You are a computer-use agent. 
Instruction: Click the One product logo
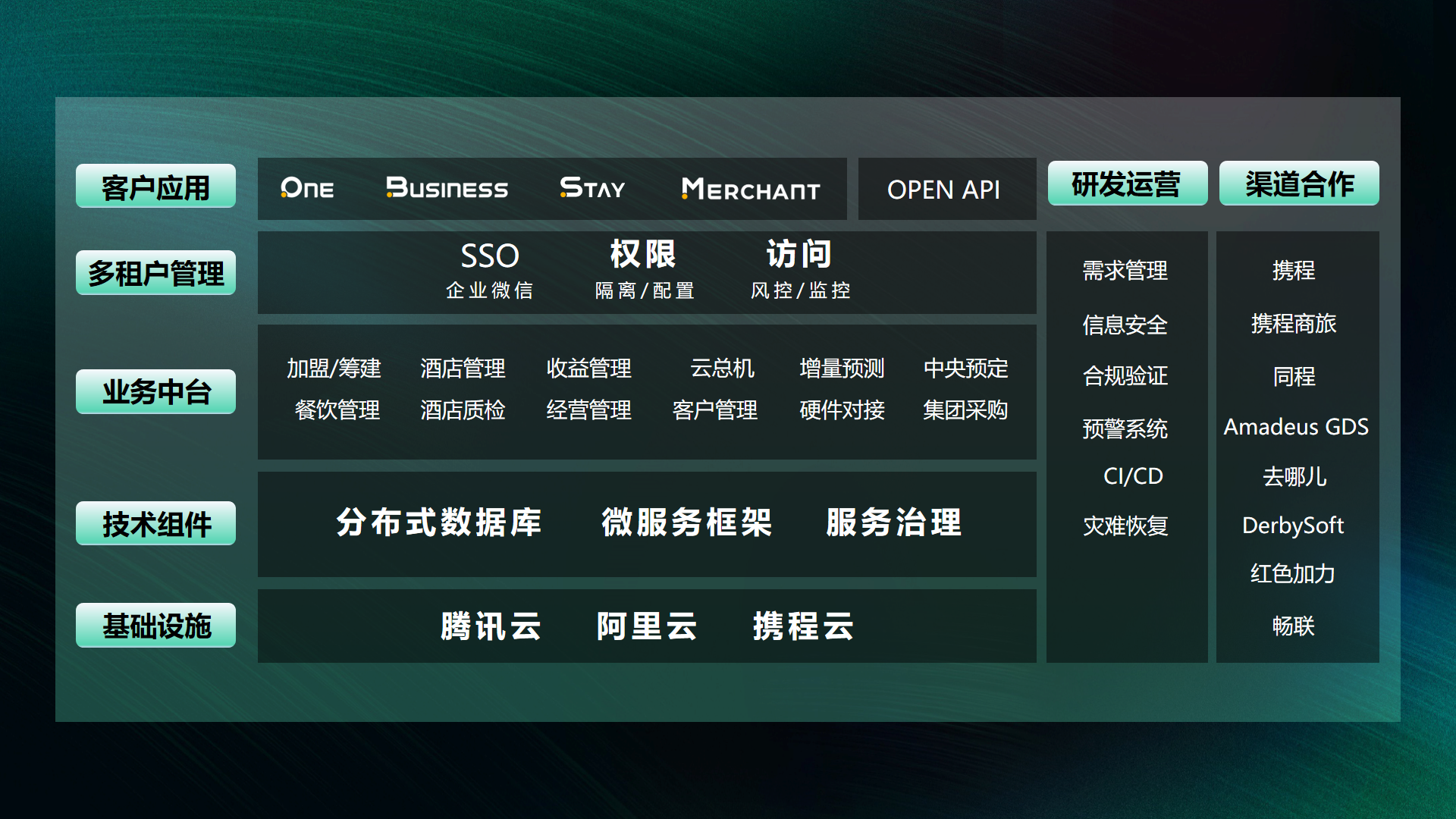pyautogui.click(x=307, y=188)
